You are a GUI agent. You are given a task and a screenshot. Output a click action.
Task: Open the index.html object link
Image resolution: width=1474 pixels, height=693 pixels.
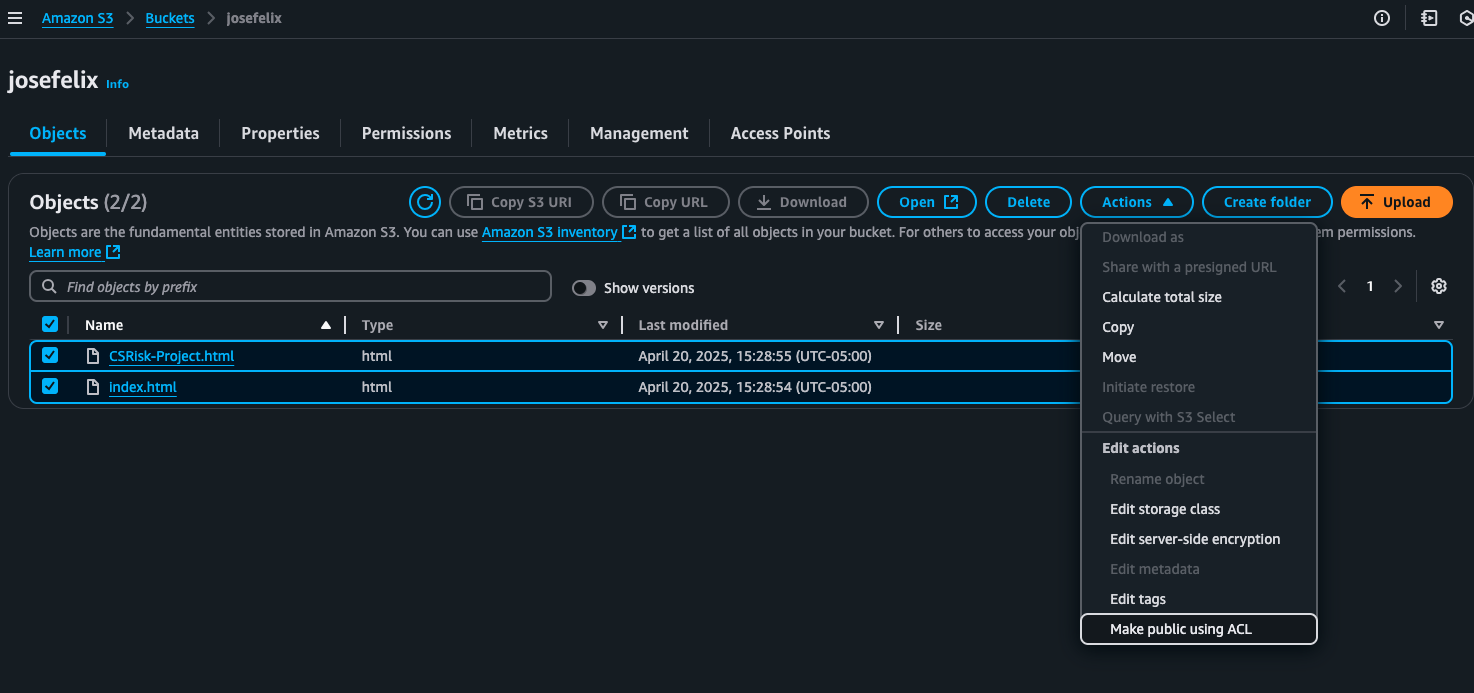143,387
